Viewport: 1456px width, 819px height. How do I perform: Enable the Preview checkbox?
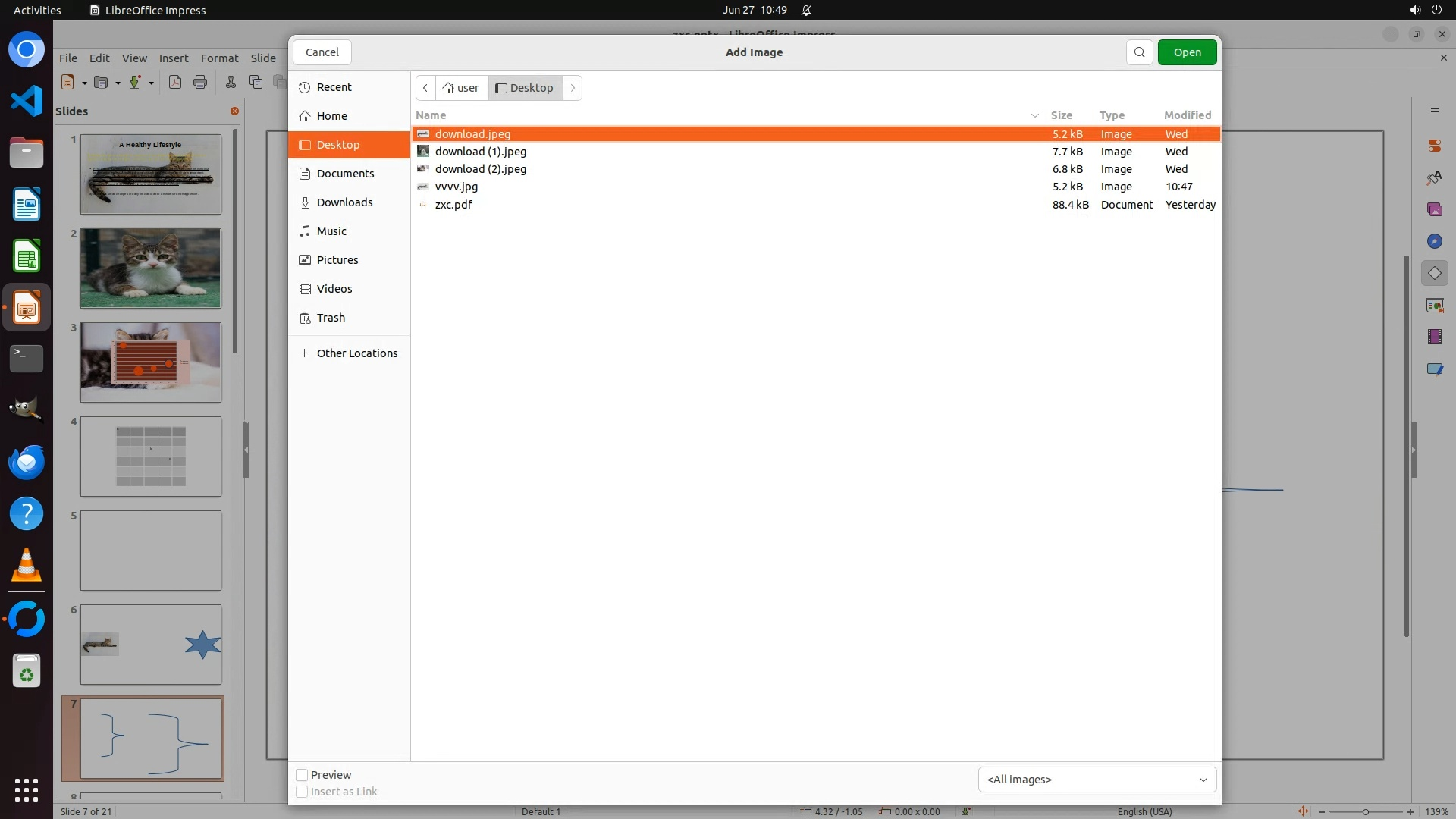(302, 775)
